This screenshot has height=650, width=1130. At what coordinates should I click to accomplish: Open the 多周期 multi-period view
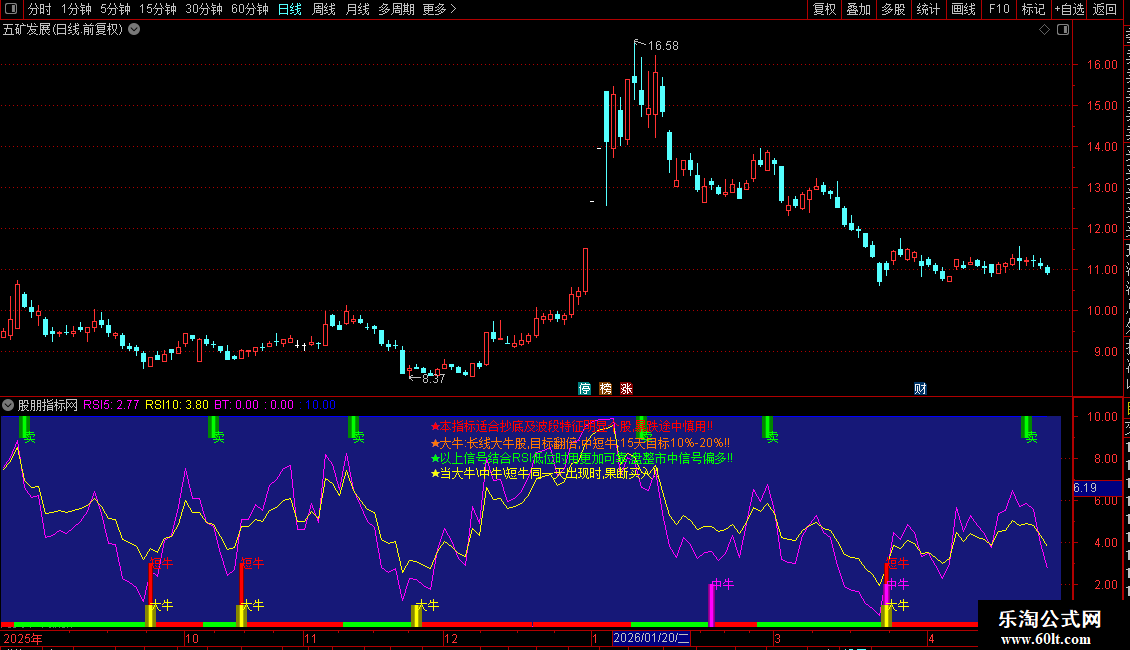tap(396, 9)
